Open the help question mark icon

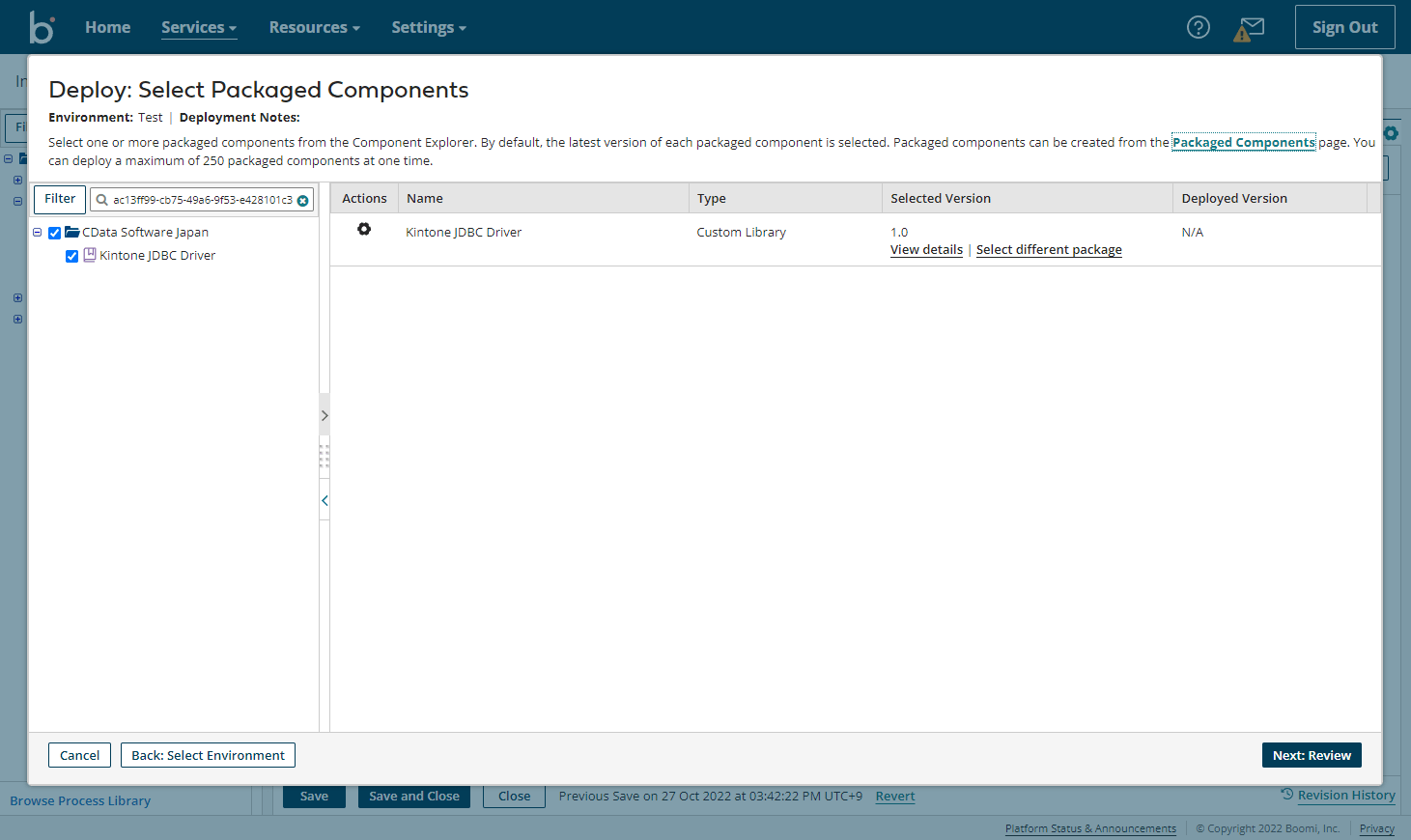coord(1199,27)
